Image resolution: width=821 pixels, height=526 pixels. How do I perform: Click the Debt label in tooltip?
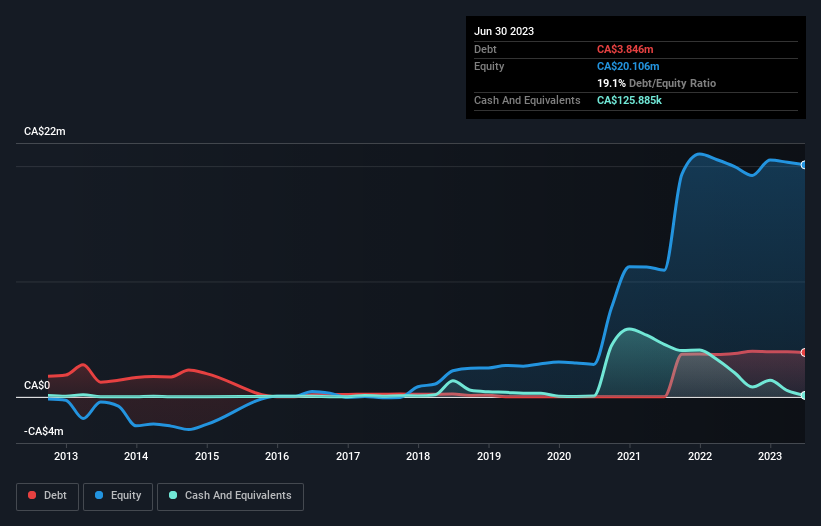click(x=485, y=49)
